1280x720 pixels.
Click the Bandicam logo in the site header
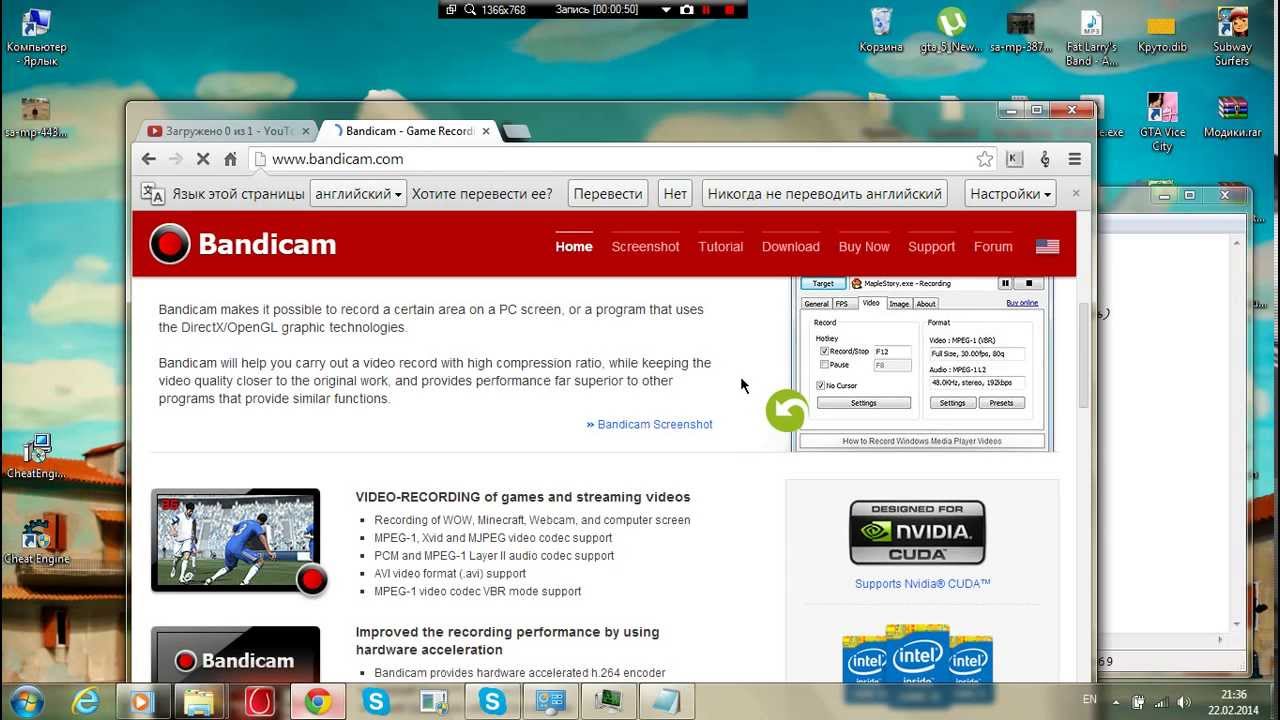click(x=242, y=244)
